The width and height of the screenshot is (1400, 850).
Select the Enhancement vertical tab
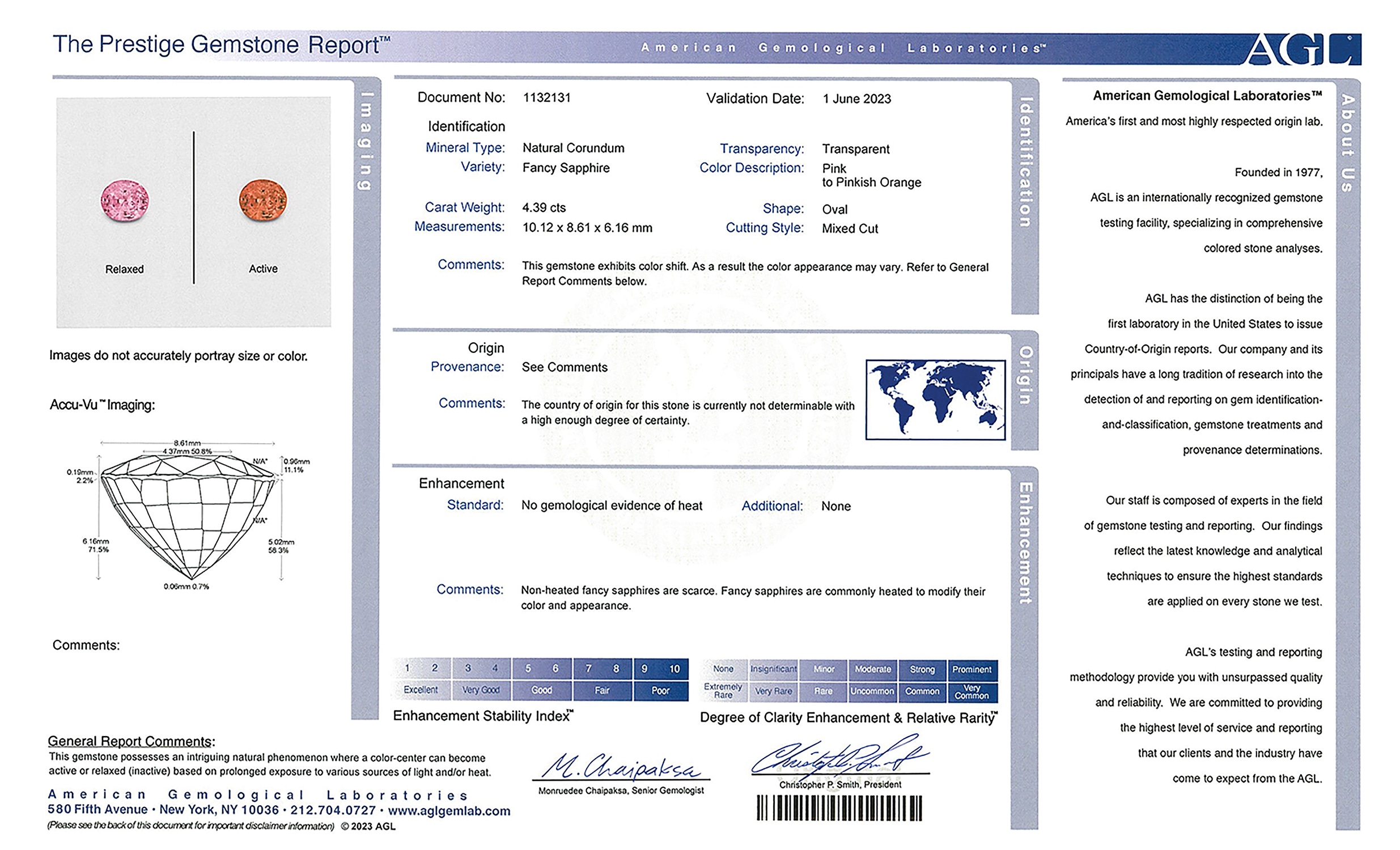click(1025, 543)
